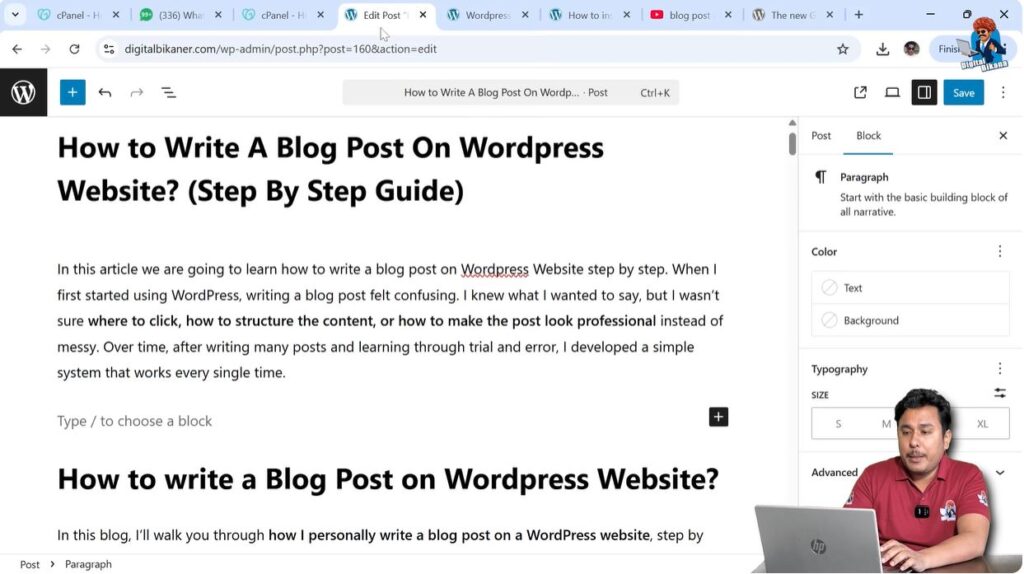The height and width of the screenshot is (574, 1024).
Task: Open the tab search dropdown arrow
Action: 15,14
